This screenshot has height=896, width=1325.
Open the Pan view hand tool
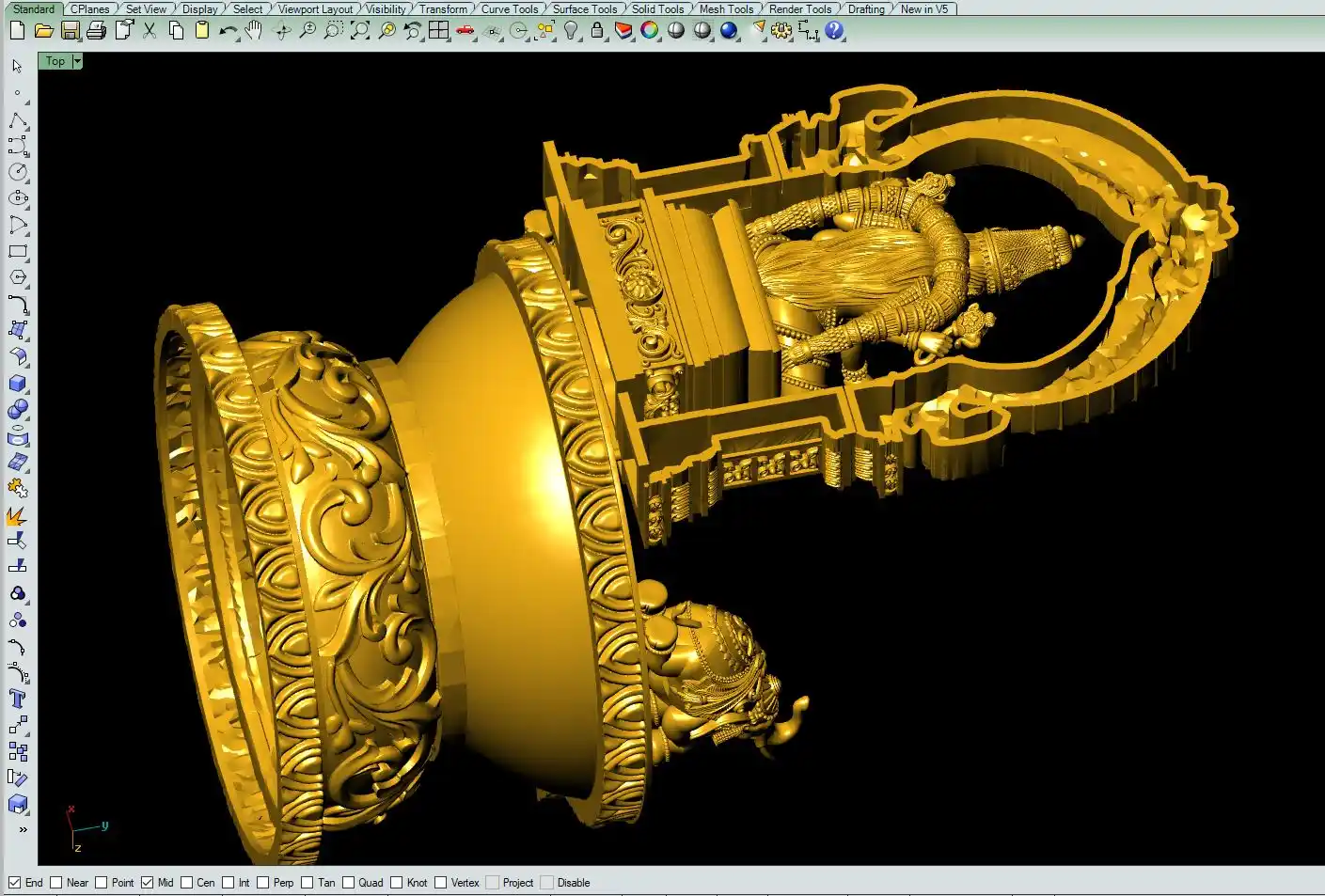click(x=254, y=31)
